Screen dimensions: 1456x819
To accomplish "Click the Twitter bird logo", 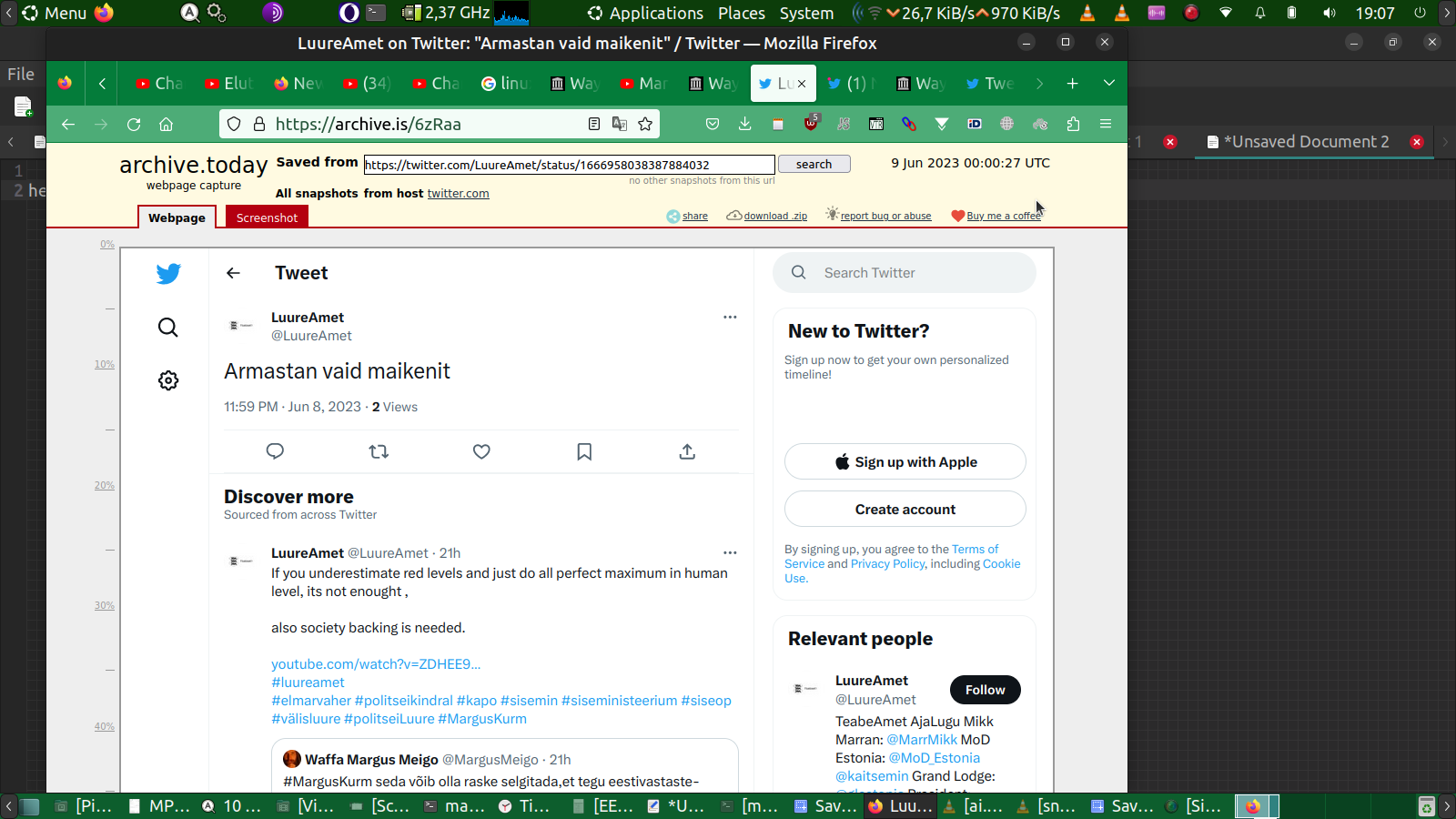I will point(168,273).
